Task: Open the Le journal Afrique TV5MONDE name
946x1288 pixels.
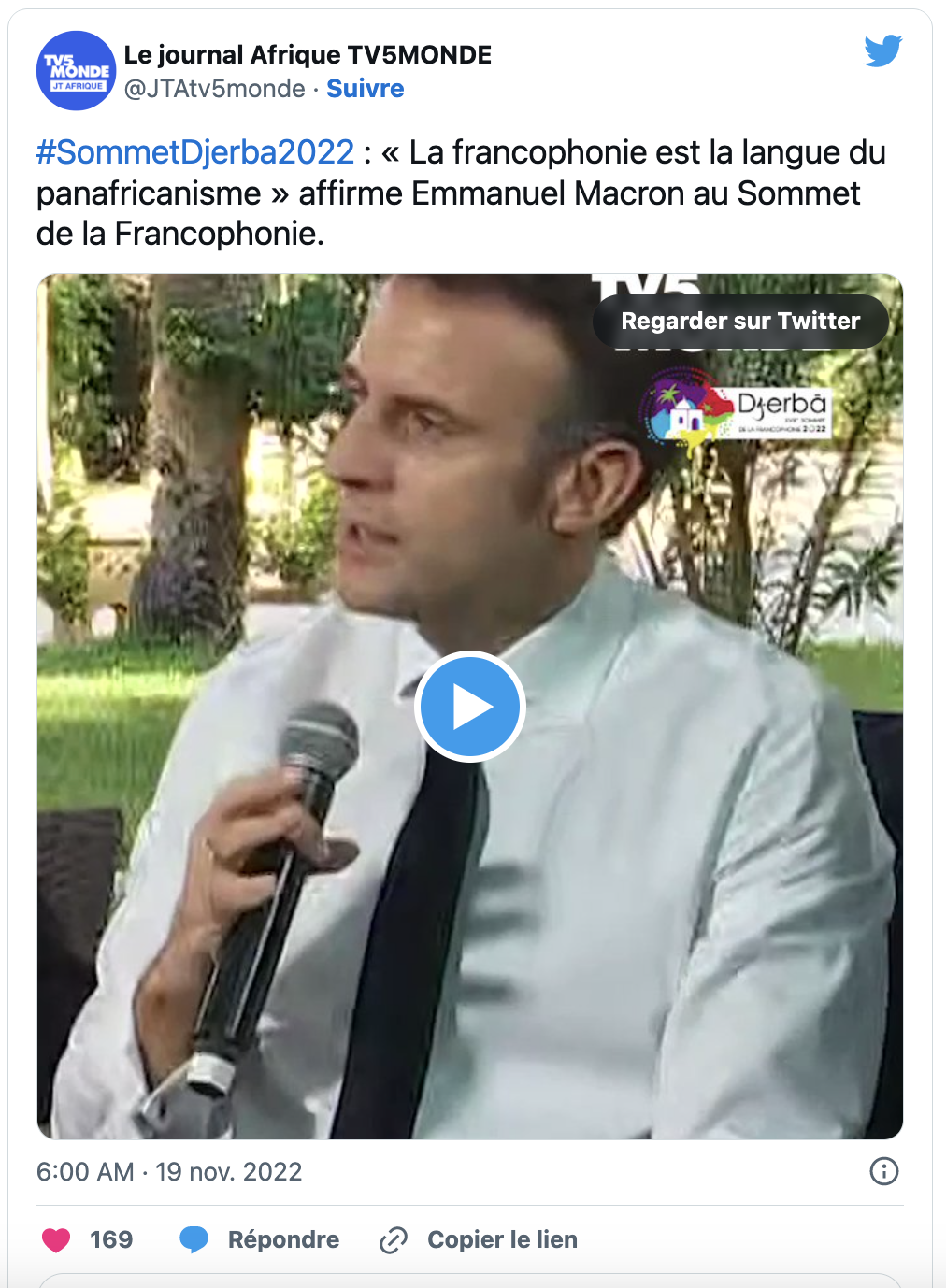Action: 308,55
